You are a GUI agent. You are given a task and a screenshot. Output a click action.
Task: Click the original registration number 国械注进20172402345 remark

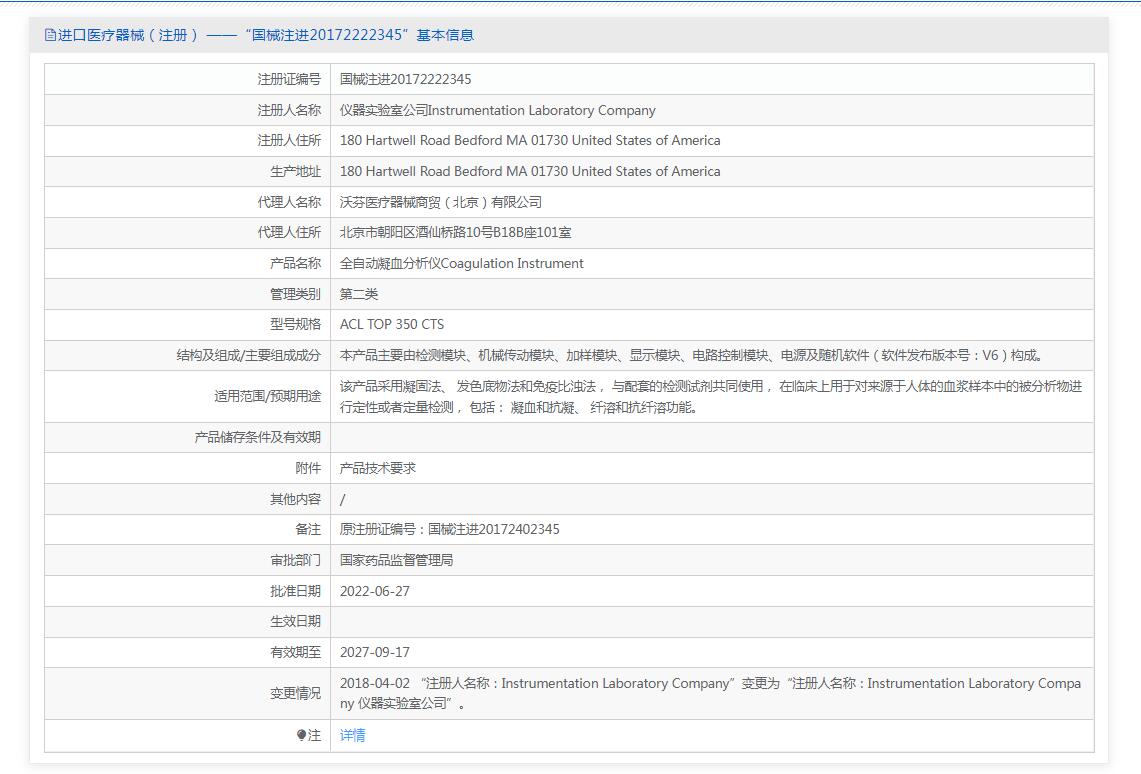pos(449,529)
